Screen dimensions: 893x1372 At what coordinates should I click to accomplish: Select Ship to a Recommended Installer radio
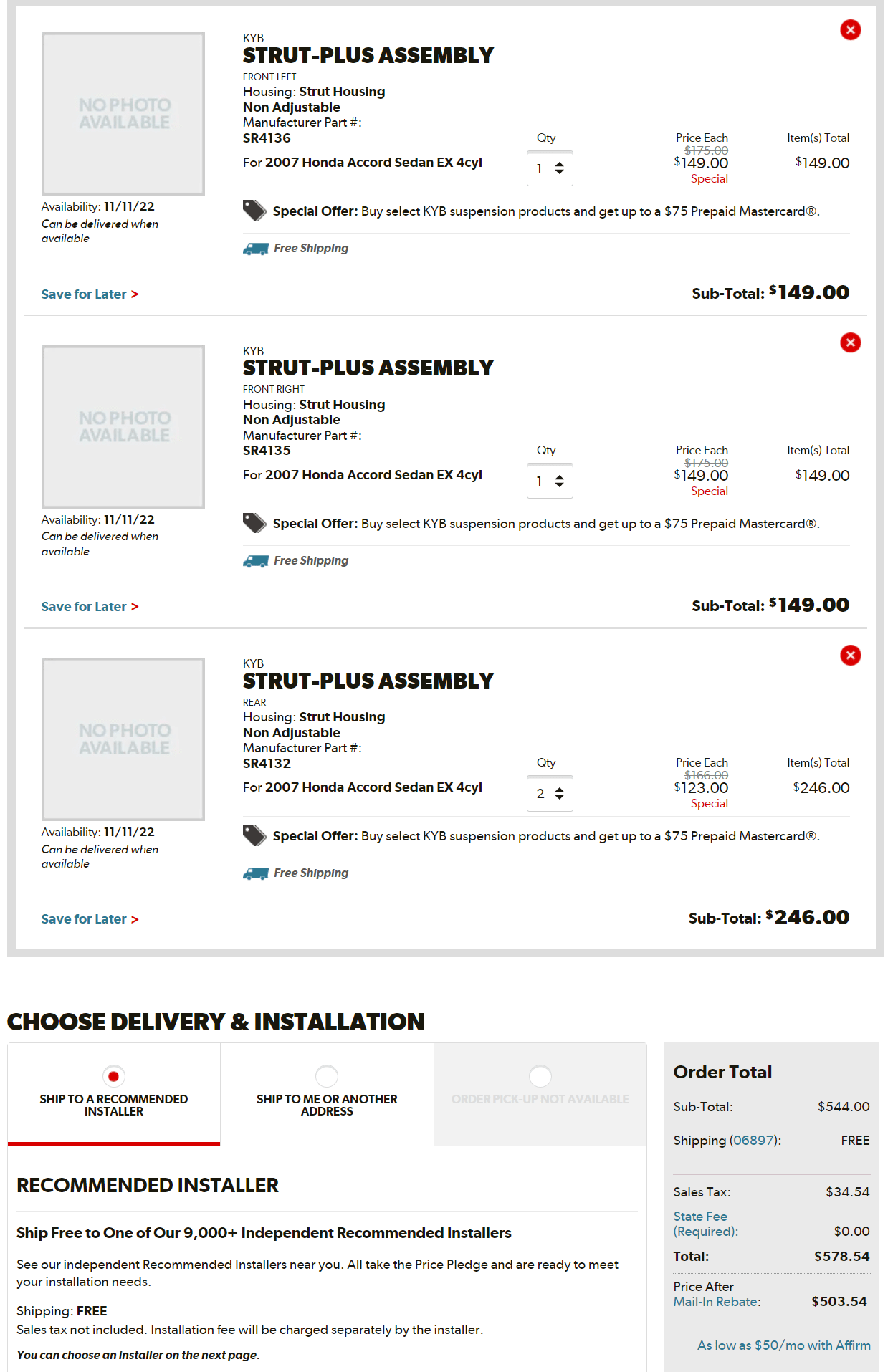113,1076
